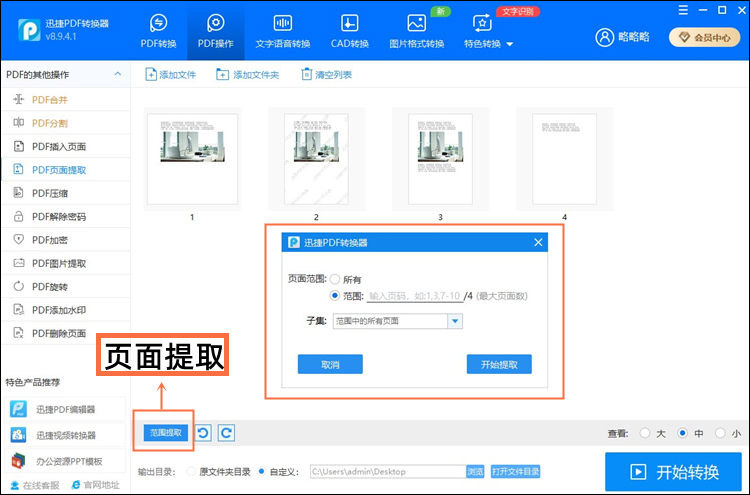Select PDF插入页面 in sidebar
750x495 pixels.
click(x=66, y=146)
